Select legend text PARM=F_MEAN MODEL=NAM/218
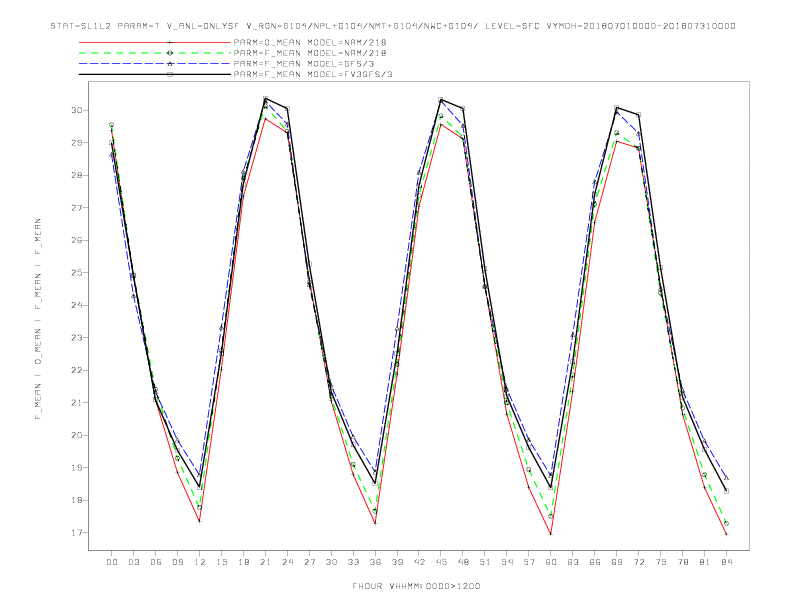 click(310, 53)
